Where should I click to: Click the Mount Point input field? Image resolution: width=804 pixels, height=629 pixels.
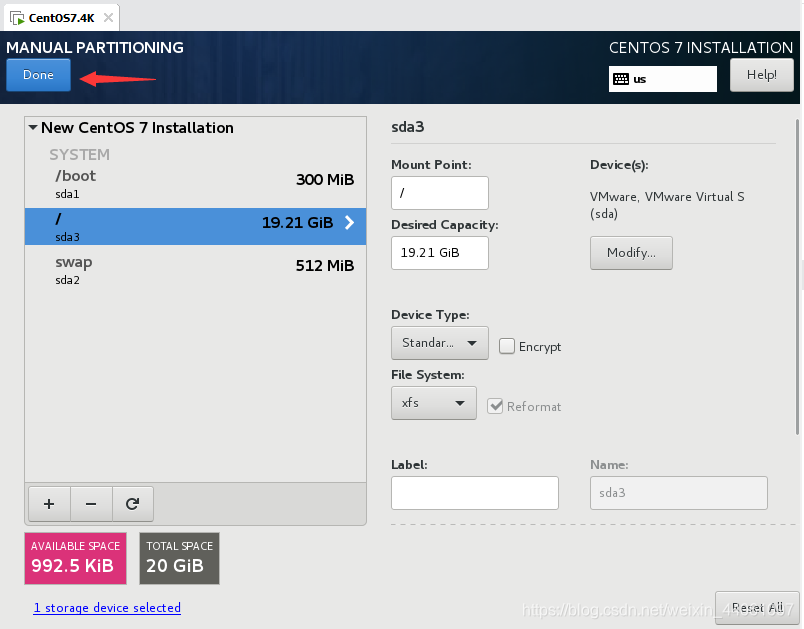(x=440, y=193)
